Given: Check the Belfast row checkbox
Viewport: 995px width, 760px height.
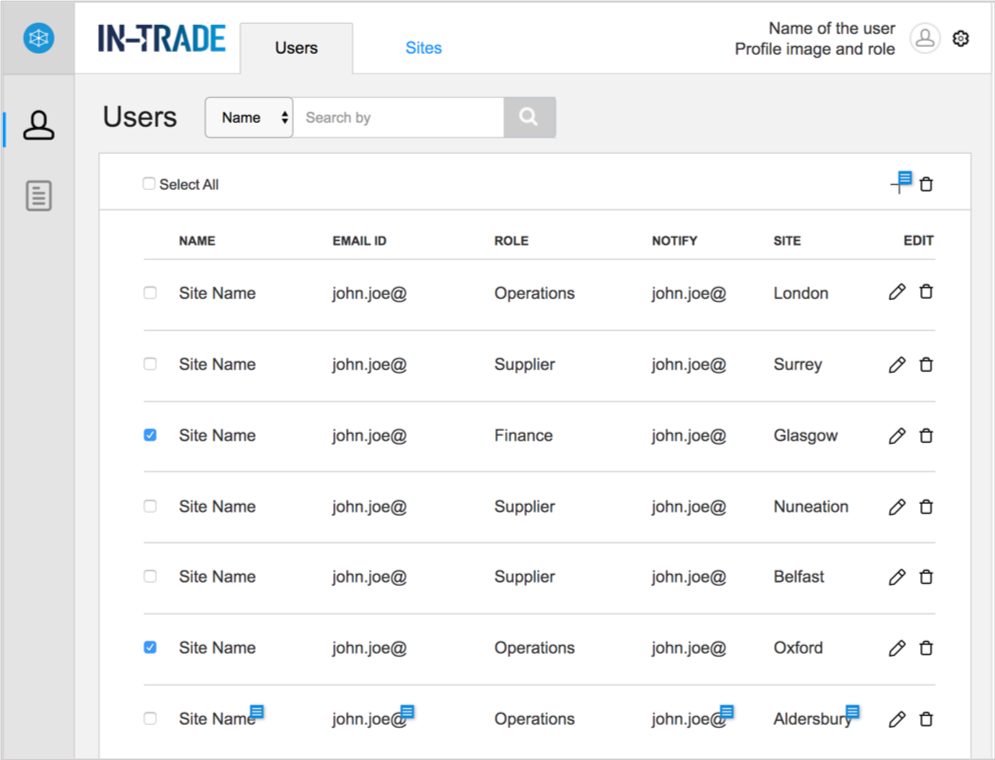Looking at the screenshot, I should (150, 575).
